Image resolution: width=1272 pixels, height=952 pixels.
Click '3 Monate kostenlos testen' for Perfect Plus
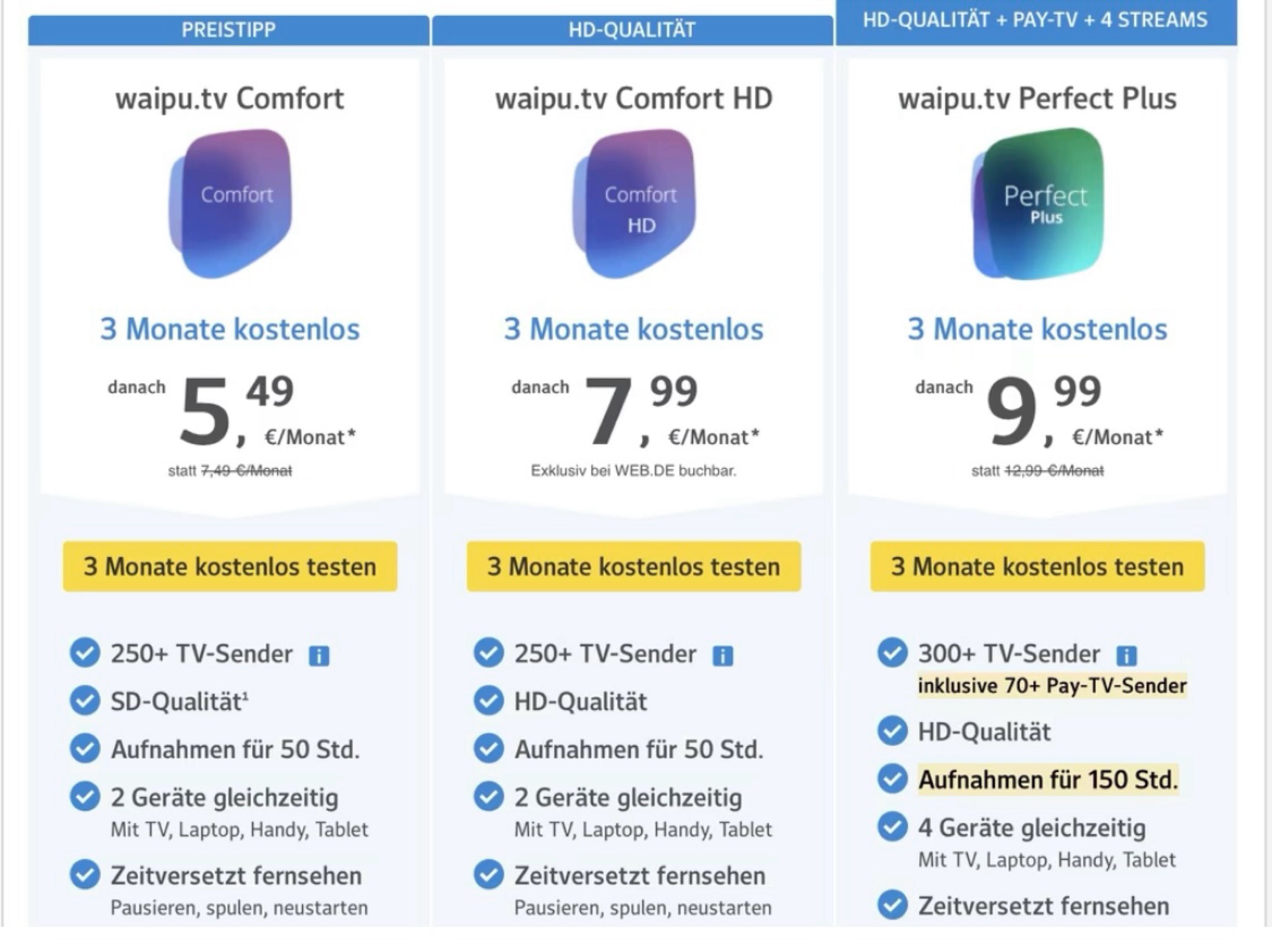pyautogui.click(x=1038, y=566)
